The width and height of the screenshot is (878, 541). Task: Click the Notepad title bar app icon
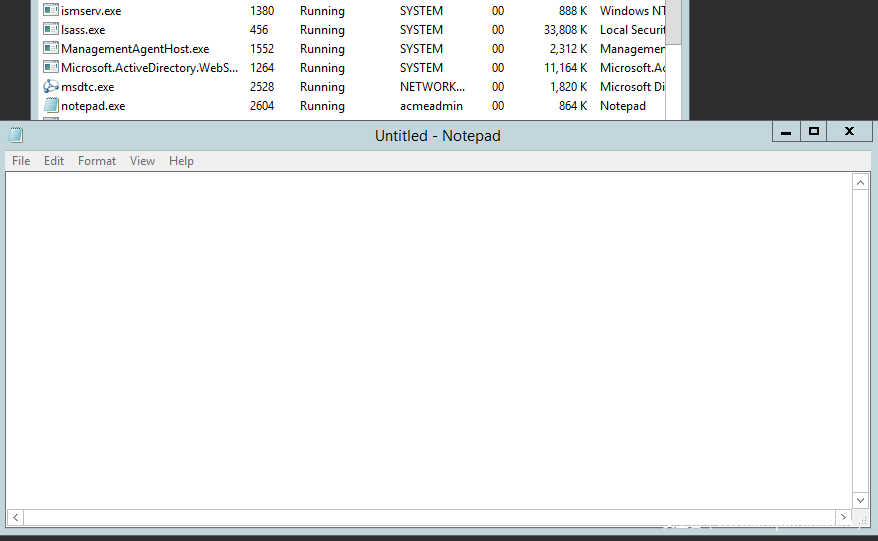coord(16,135)
